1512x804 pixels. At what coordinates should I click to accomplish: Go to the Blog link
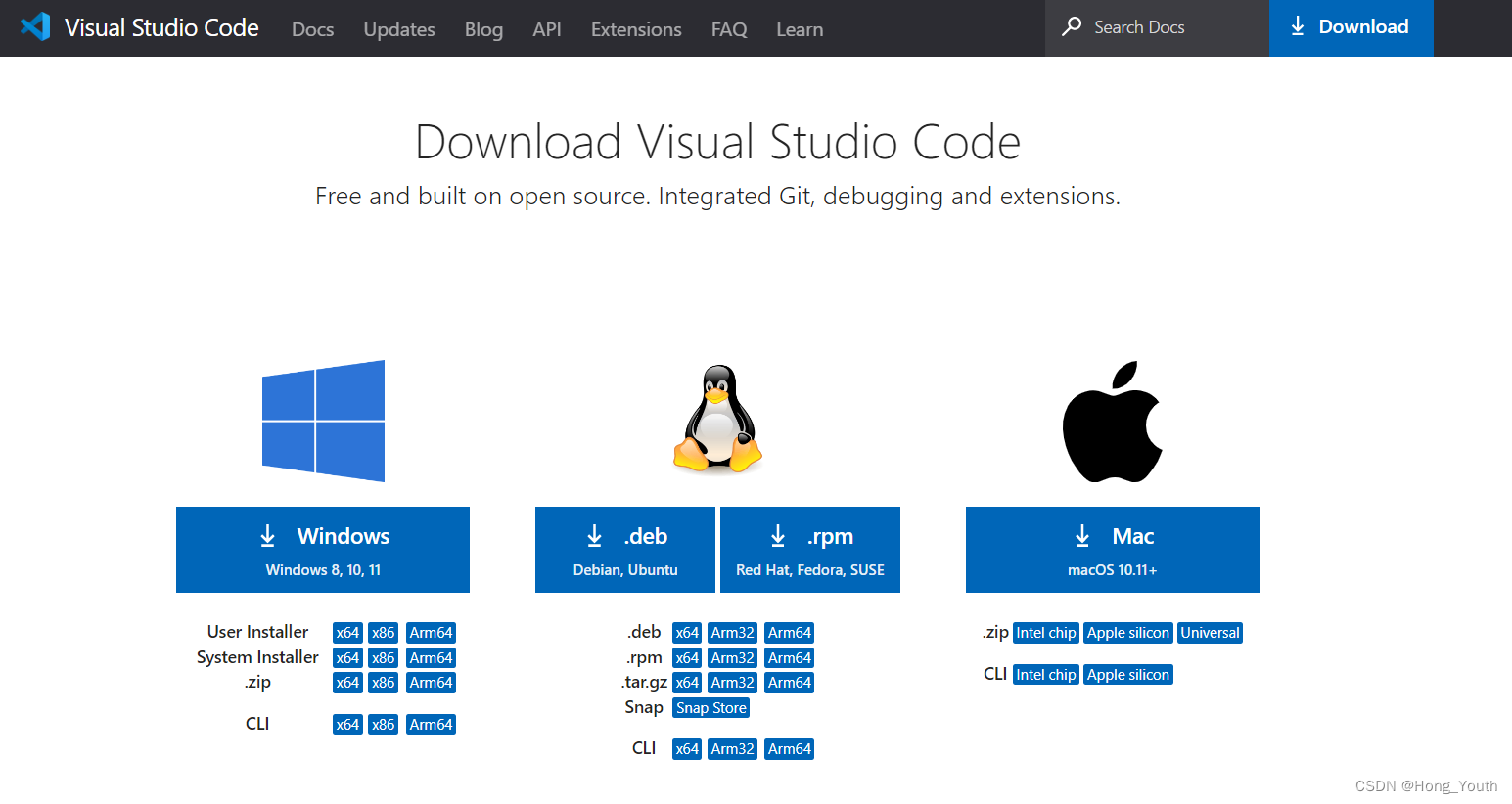click(x=483, y=29)
